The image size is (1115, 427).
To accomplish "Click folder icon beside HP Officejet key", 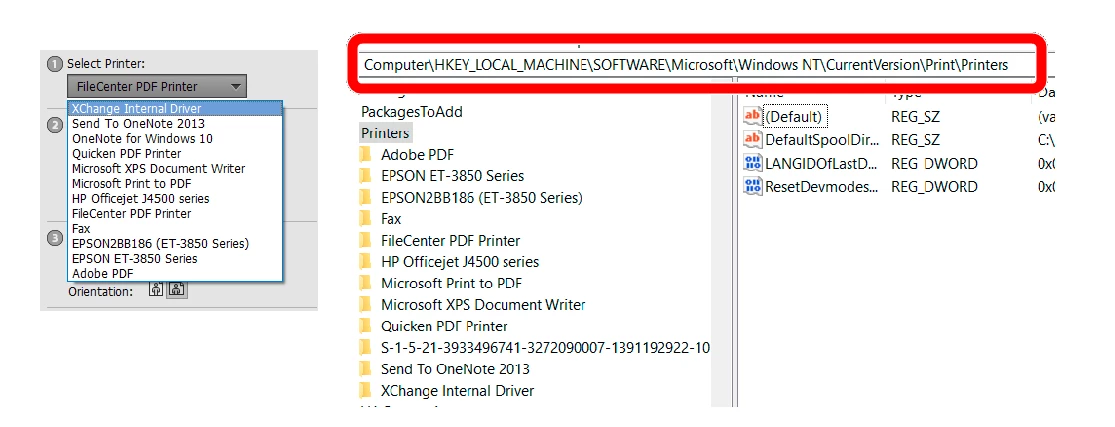I will pos(366,262).
